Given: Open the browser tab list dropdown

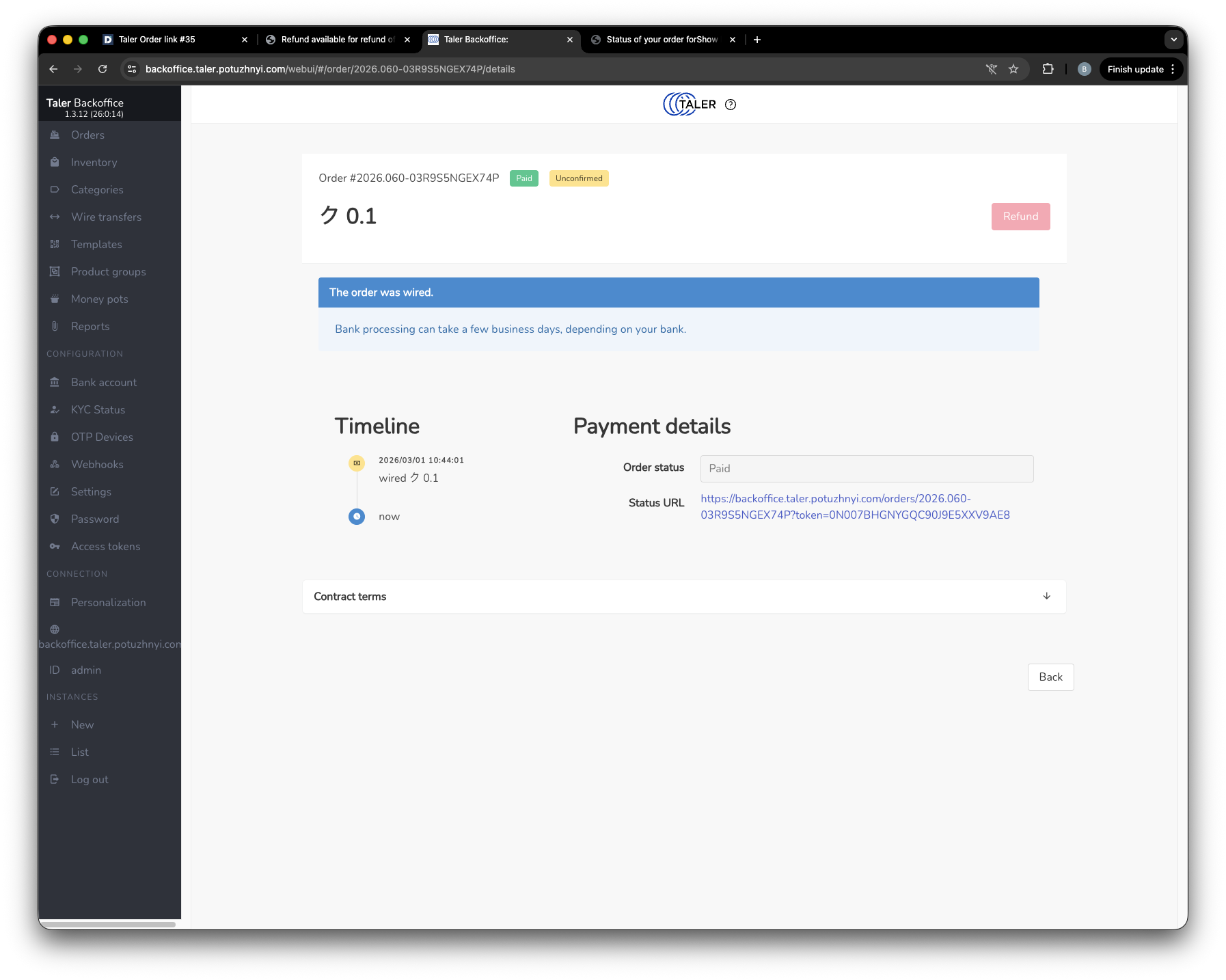Looking at the screenshot, I should [x=1173, y=40].
